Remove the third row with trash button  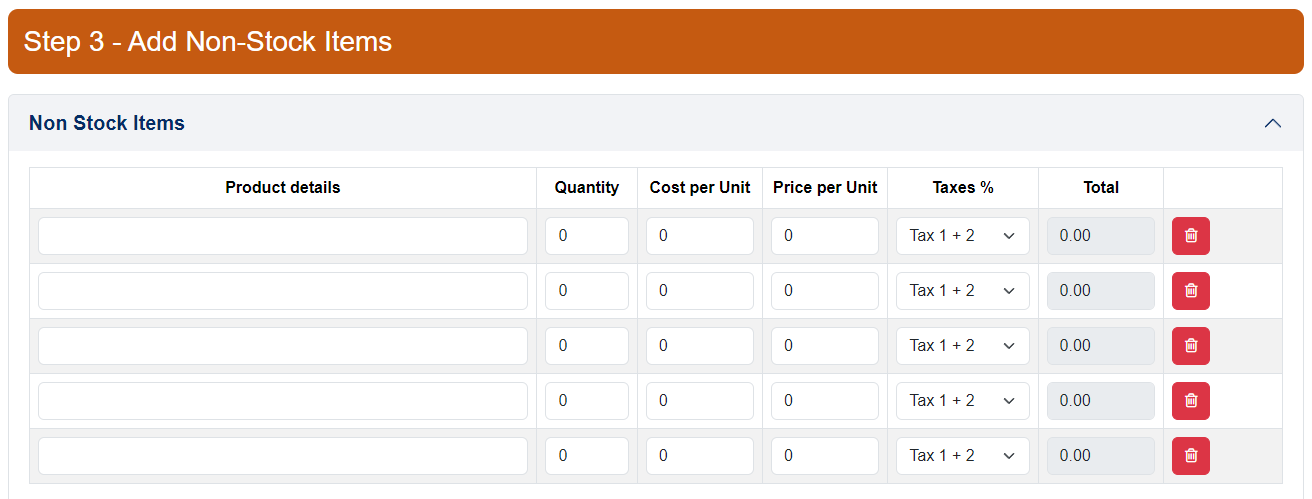click(1190, 346)
